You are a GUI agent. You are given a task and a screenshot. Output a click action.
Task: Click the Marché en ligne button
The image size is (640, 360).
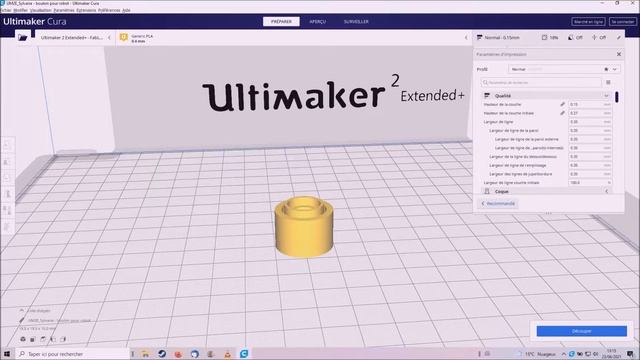[x=588, y=22]
